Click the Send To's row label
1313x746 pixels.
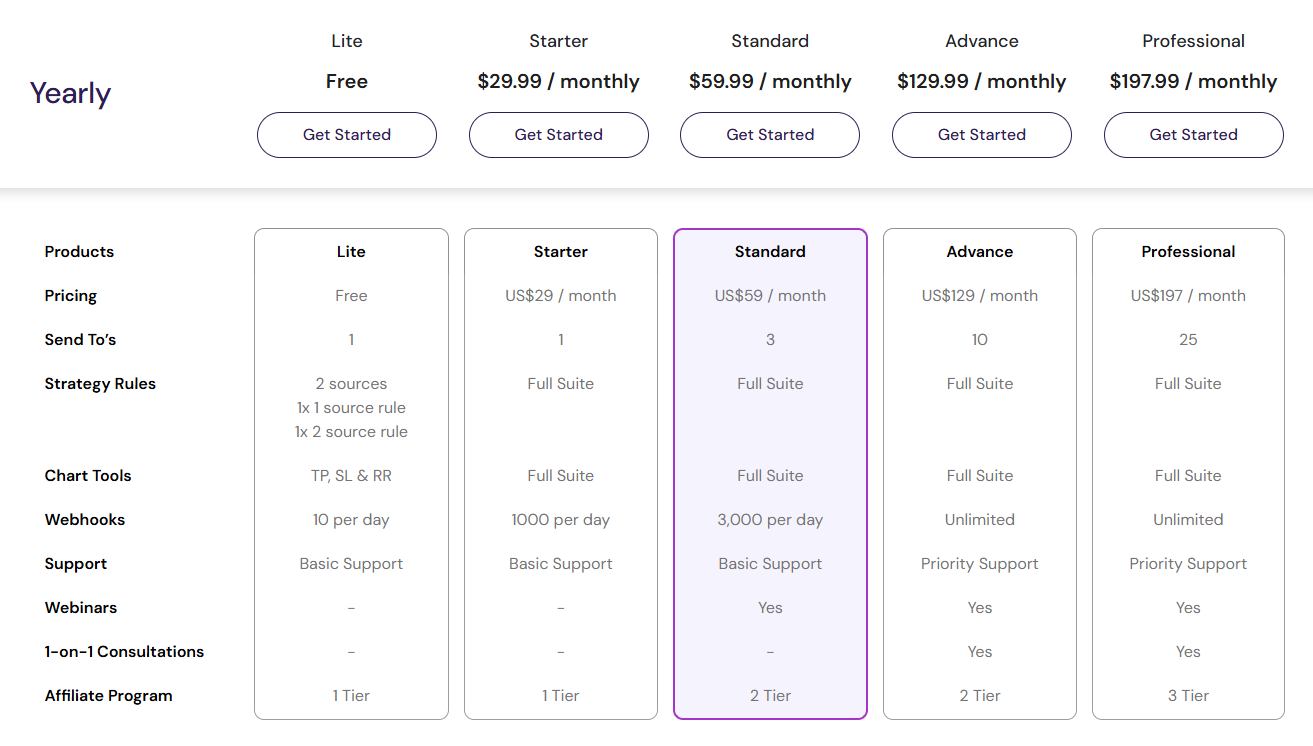coord(80,340)
